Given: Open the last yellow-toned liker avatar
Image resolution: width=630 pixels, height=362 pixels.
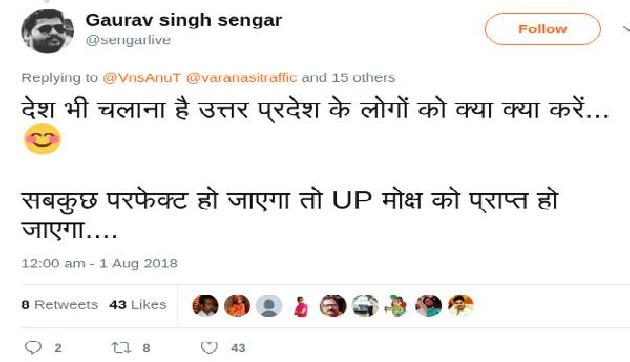Looking at the screenshot, I should point(461,305).
